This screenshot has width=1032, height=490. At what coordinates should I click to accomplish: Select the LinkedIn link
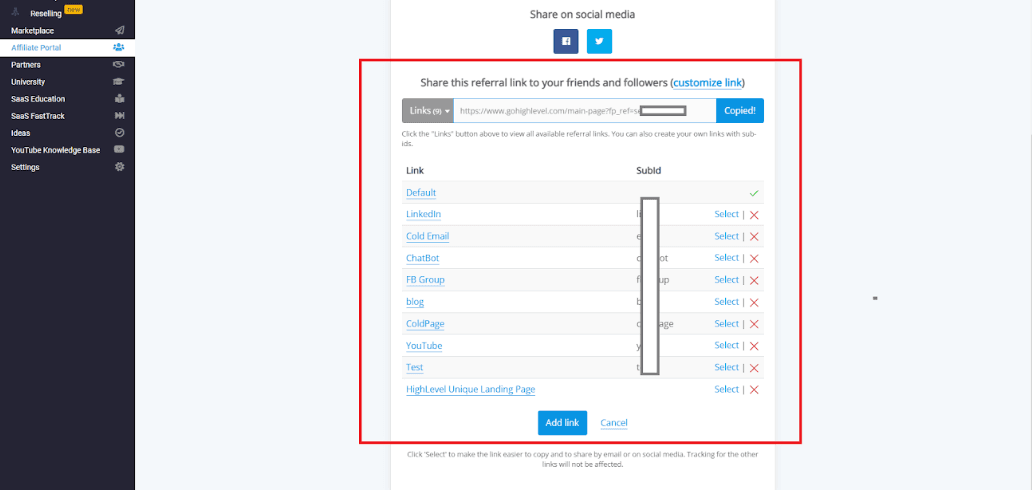727,214
